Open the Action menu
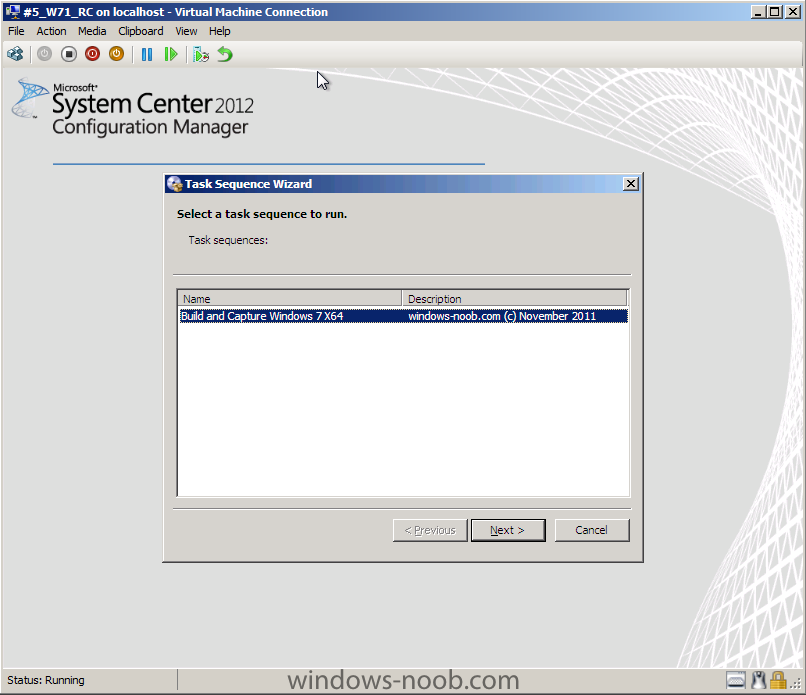Viewport: 806px width, 695px height. (51, 31)
